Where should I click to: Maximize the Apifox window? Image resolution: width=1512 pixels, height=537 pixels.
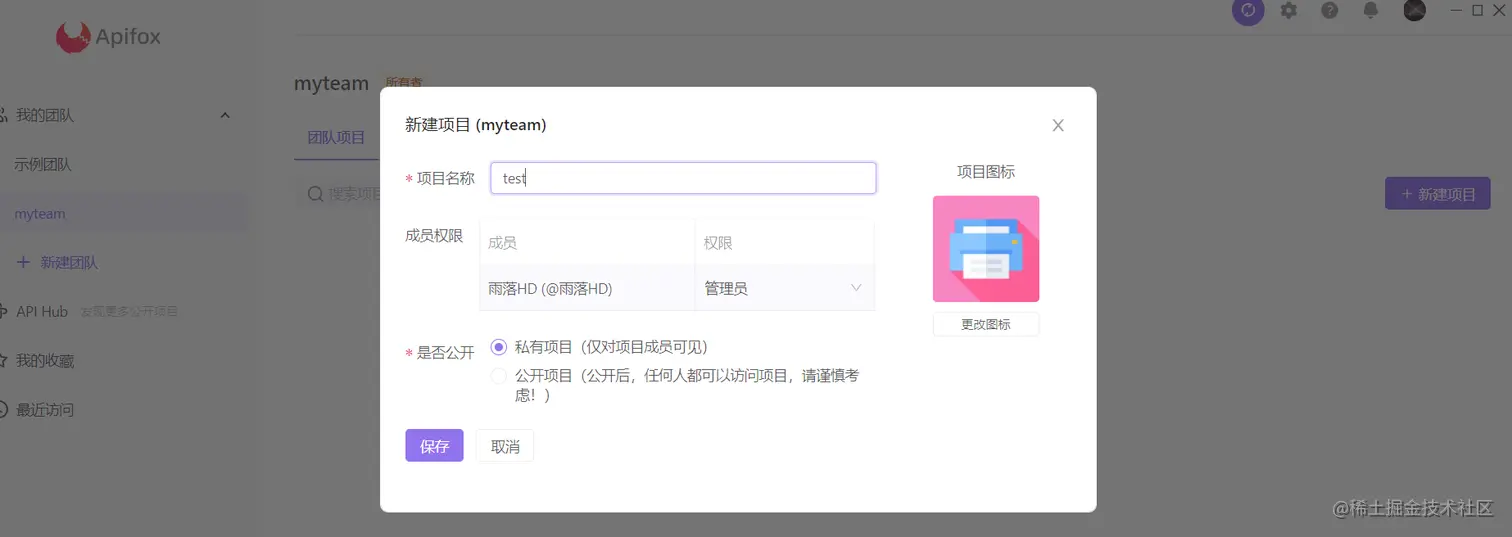tap(1478, 11)
